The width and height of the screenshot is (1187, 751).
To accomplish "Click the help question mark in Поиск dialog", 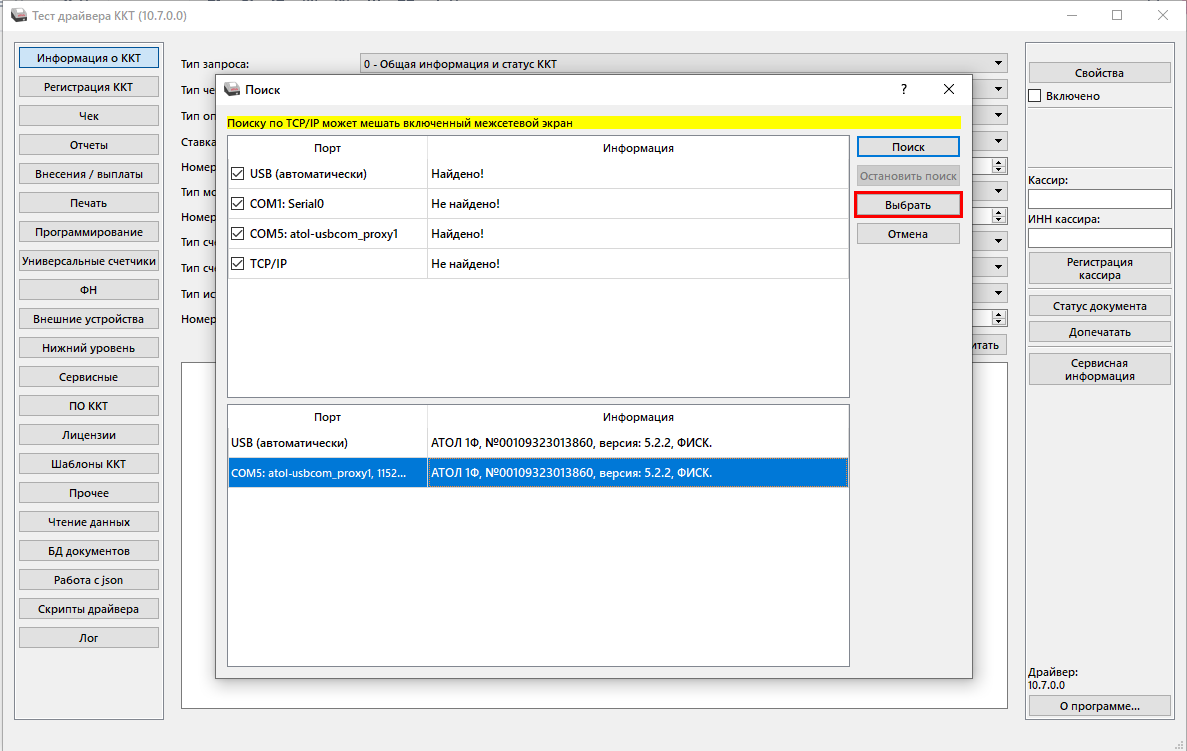I will click(904, 89).
